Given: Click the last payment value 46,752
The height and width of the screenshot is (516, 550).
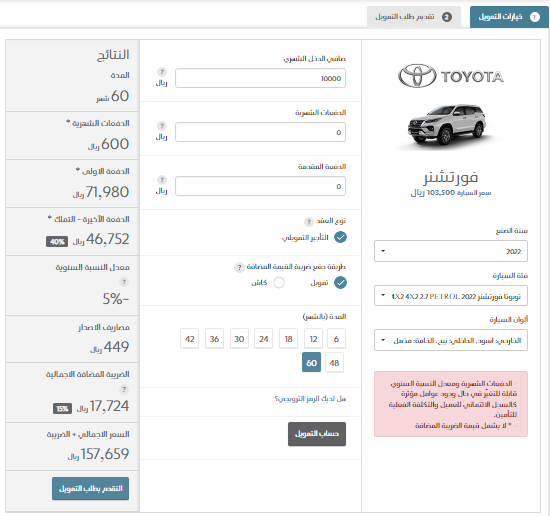Looking at the screenshot, I should click(101, 240).
